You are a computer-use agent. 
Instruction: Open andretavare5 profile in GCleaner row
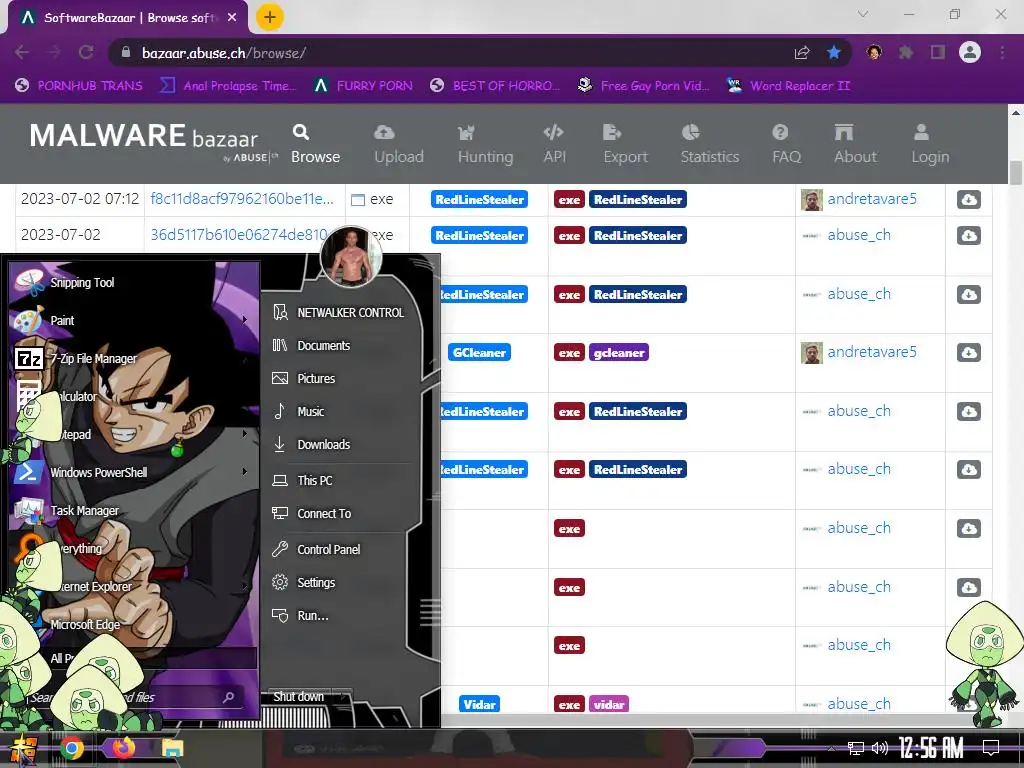[872, 352]
